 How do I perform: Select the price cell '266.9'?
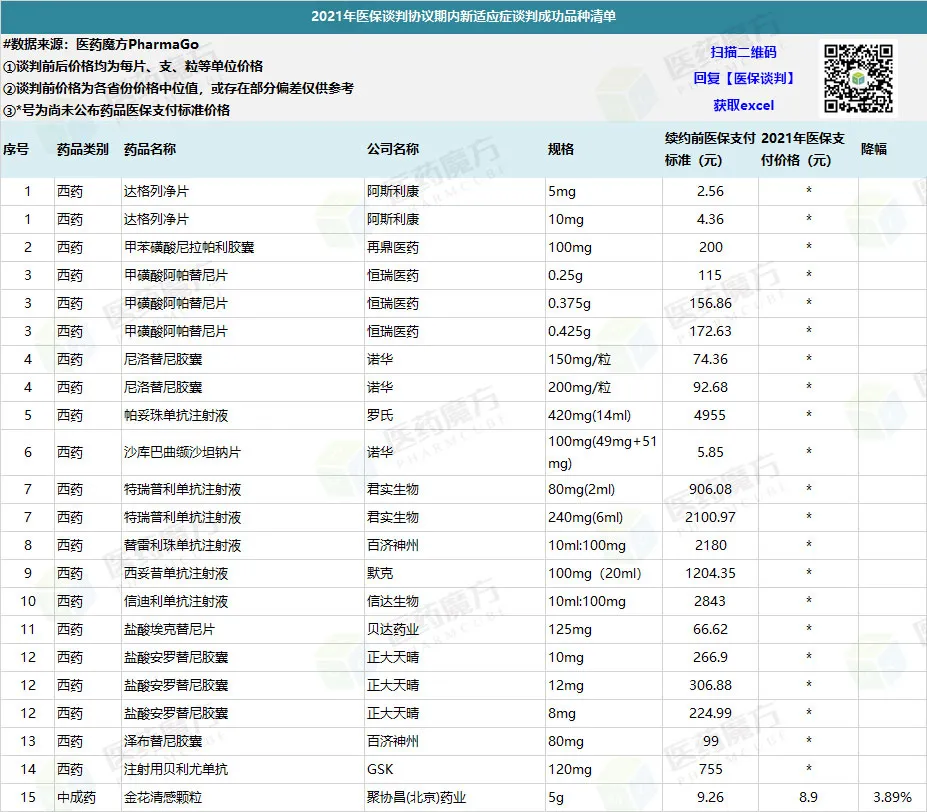click(710, 658)
